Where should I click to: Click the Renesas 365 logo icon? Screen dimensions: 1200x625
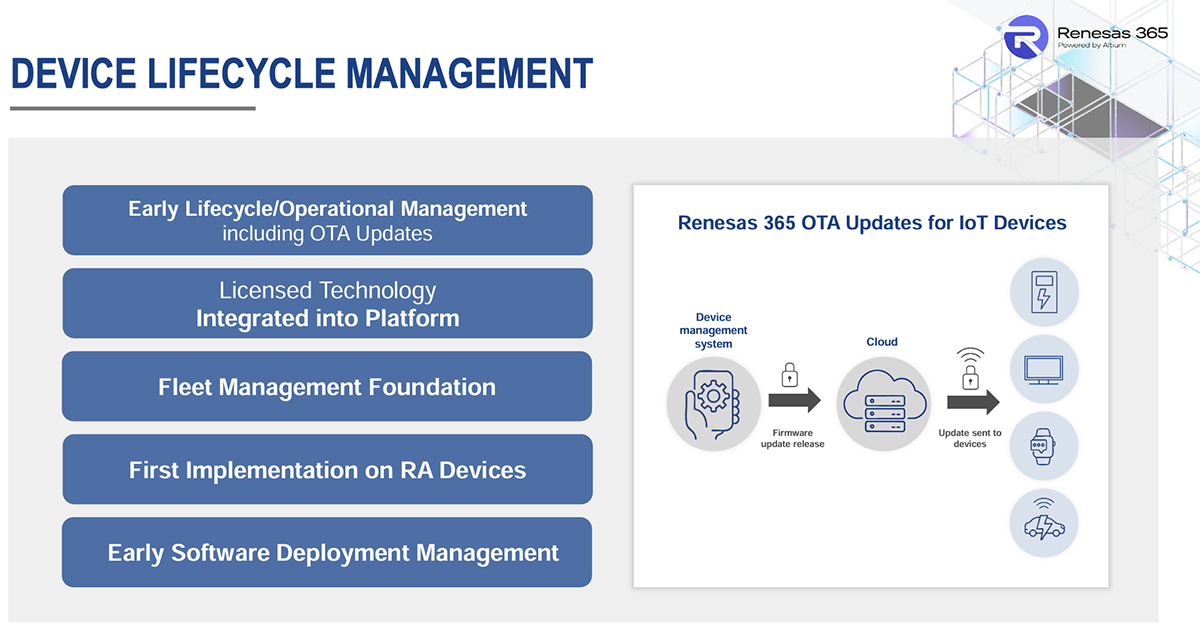1026,40
